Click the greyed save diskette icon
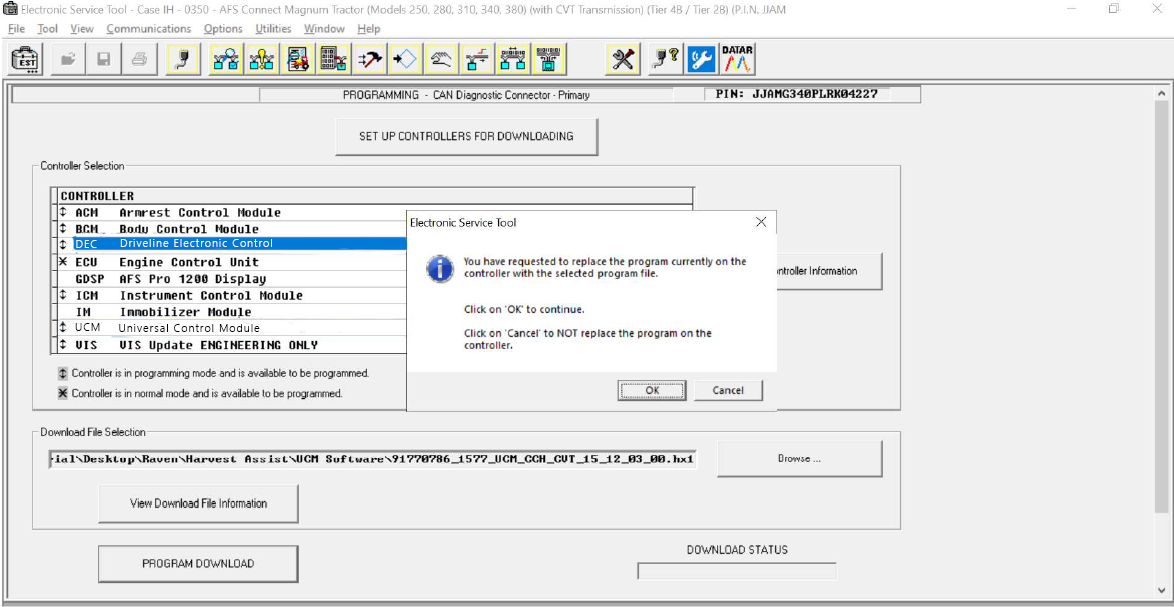 [x=104, y=59]
